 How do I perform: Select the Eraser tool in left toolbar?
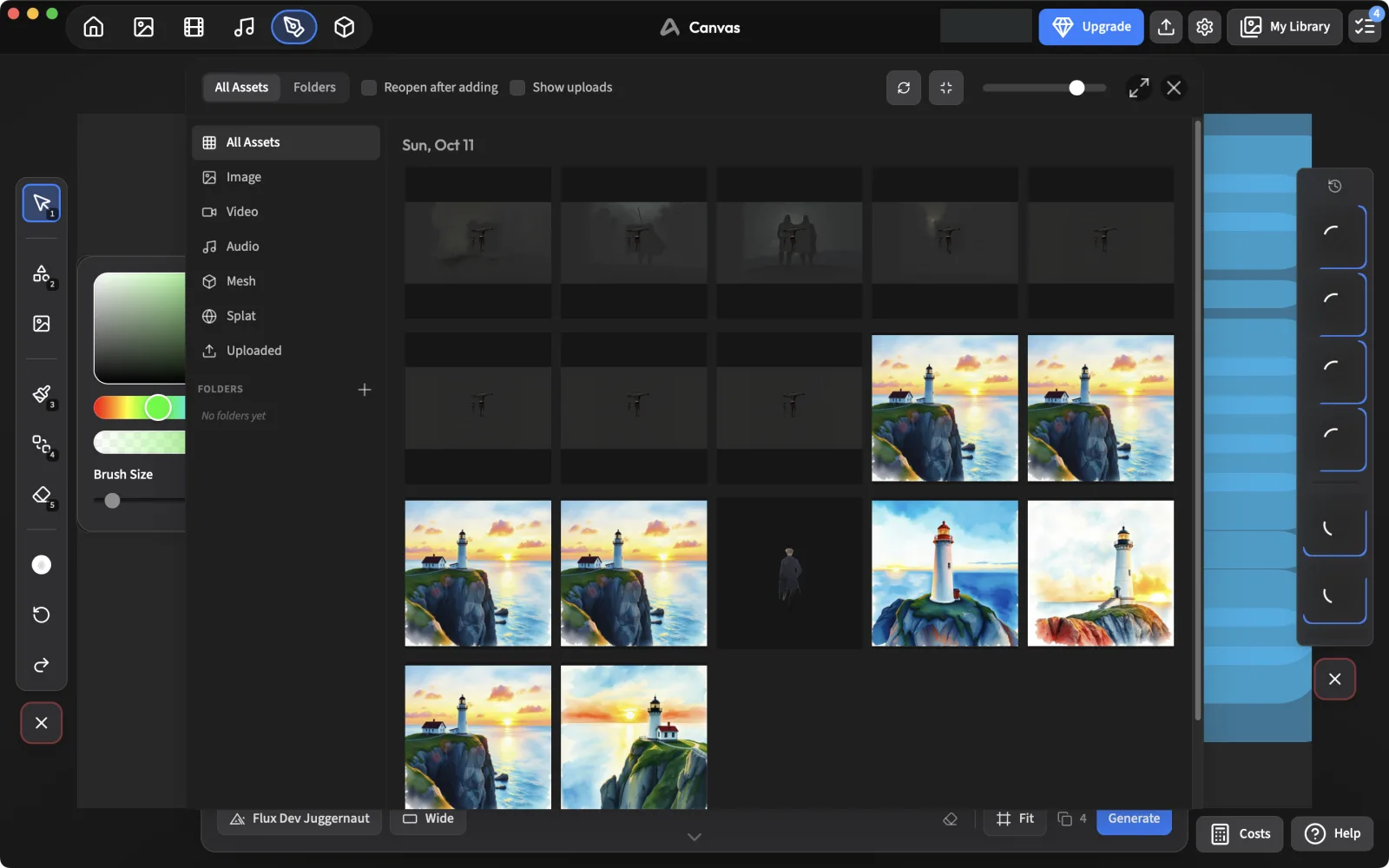coord(42,495)
